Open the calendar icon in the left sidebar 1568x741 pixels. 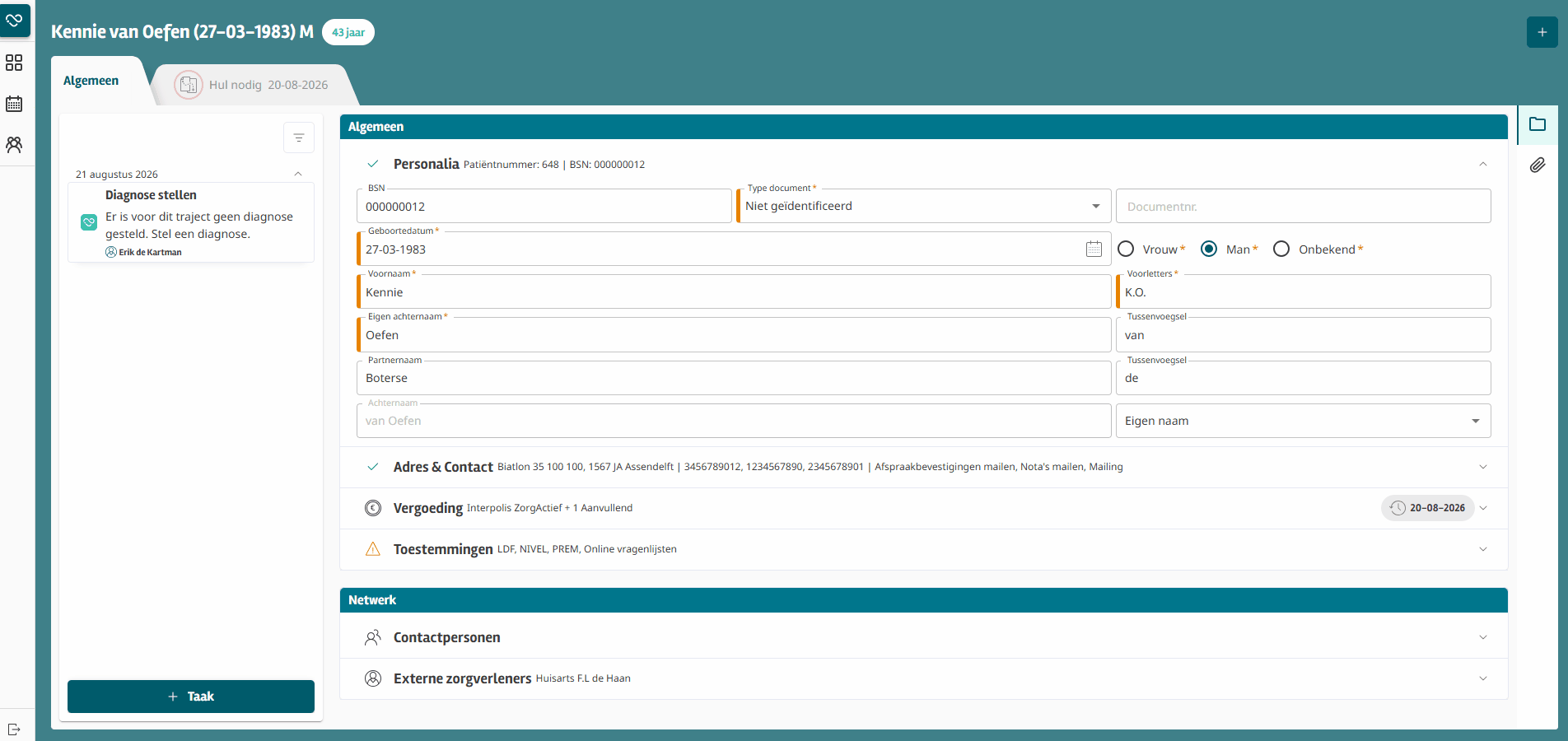[14, 104]
